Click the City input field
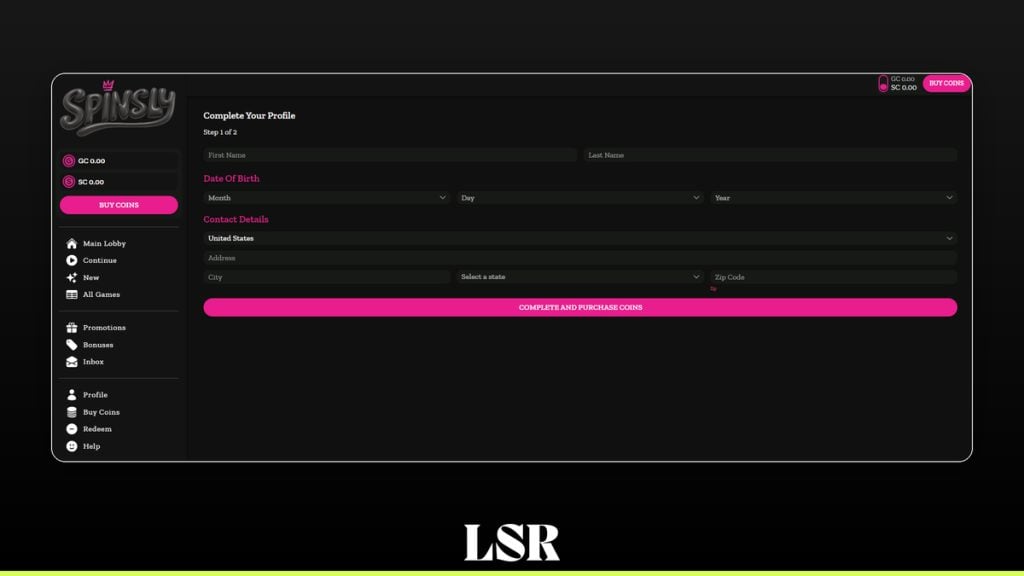 pyautogui.click(x=327, y=277)
